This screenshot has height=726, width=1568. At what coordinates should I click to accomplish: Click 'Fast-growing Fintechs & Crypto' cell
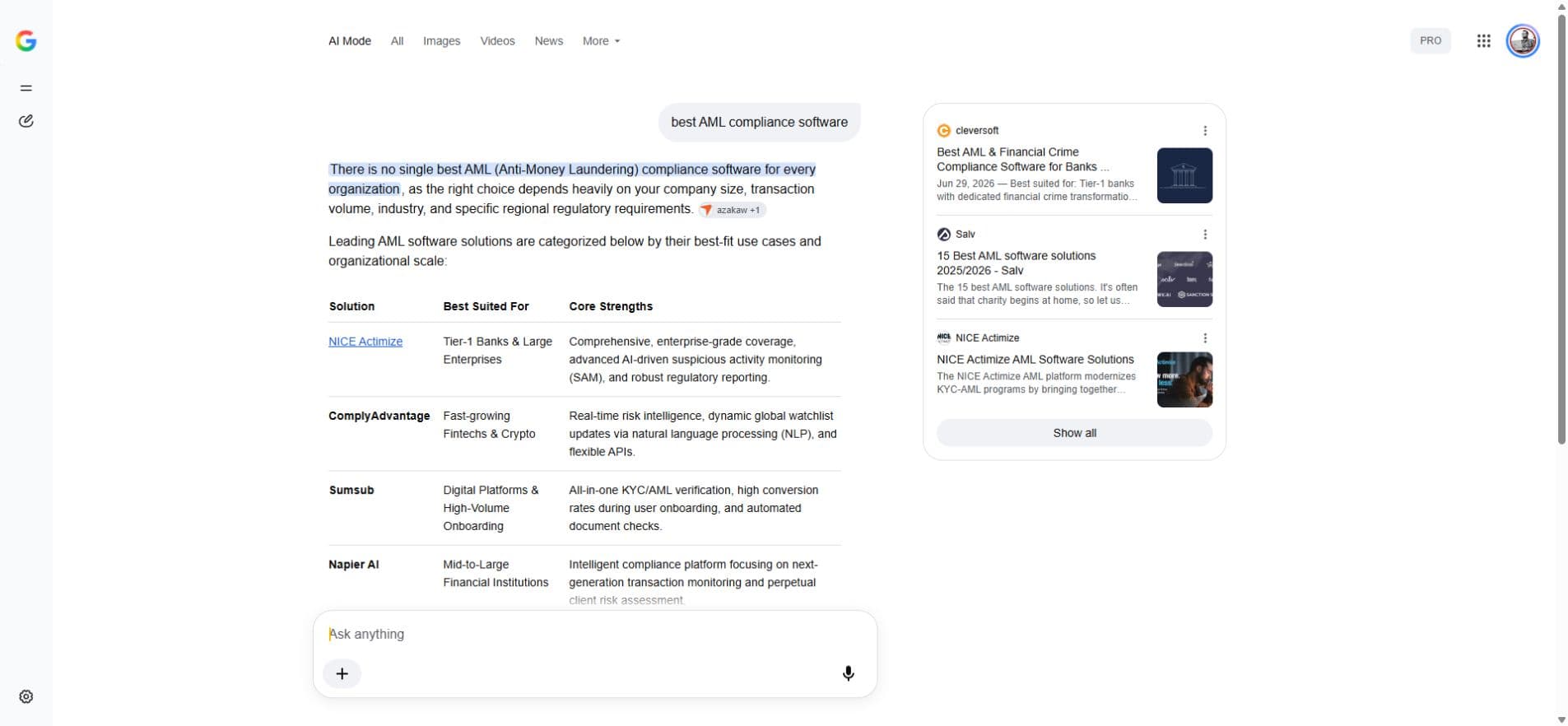click(489, 425)
